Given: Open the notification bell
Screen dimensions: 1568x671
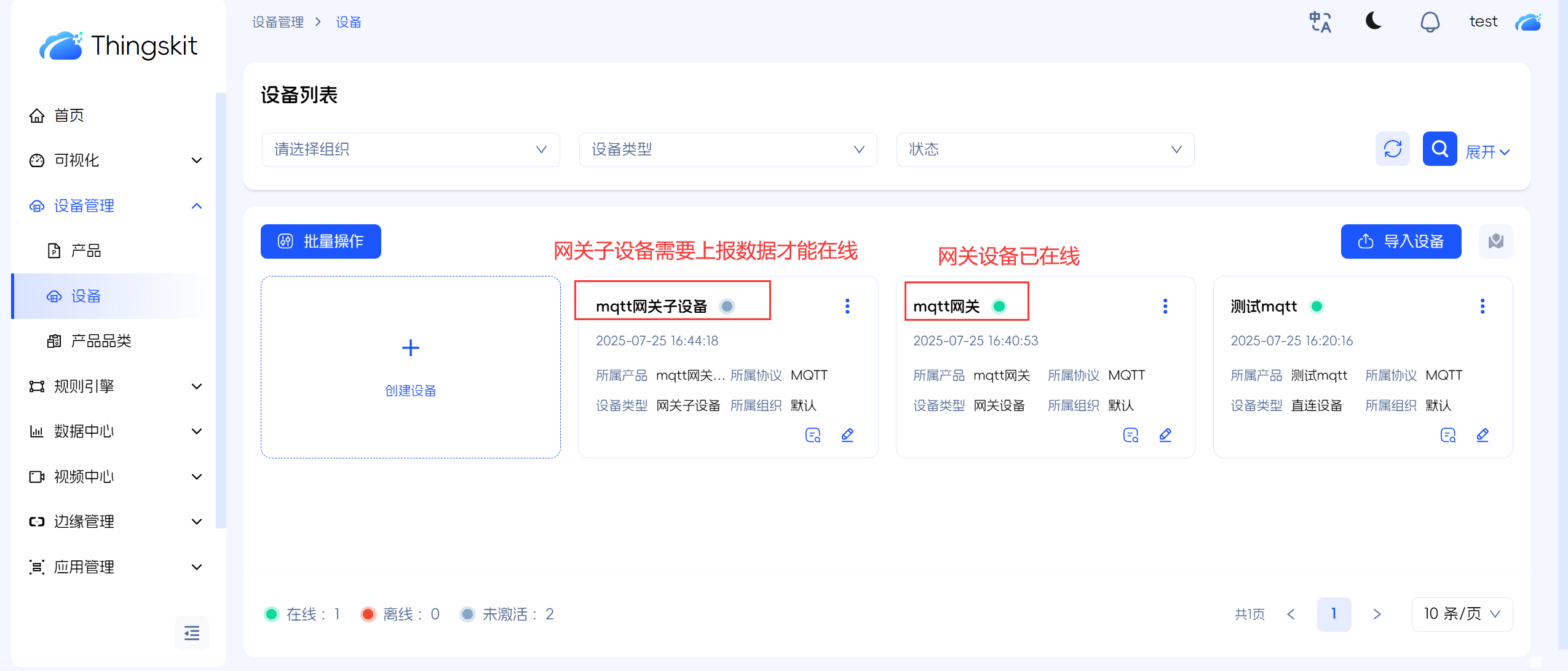Looking at the screenshot, I should [1430, 22].
